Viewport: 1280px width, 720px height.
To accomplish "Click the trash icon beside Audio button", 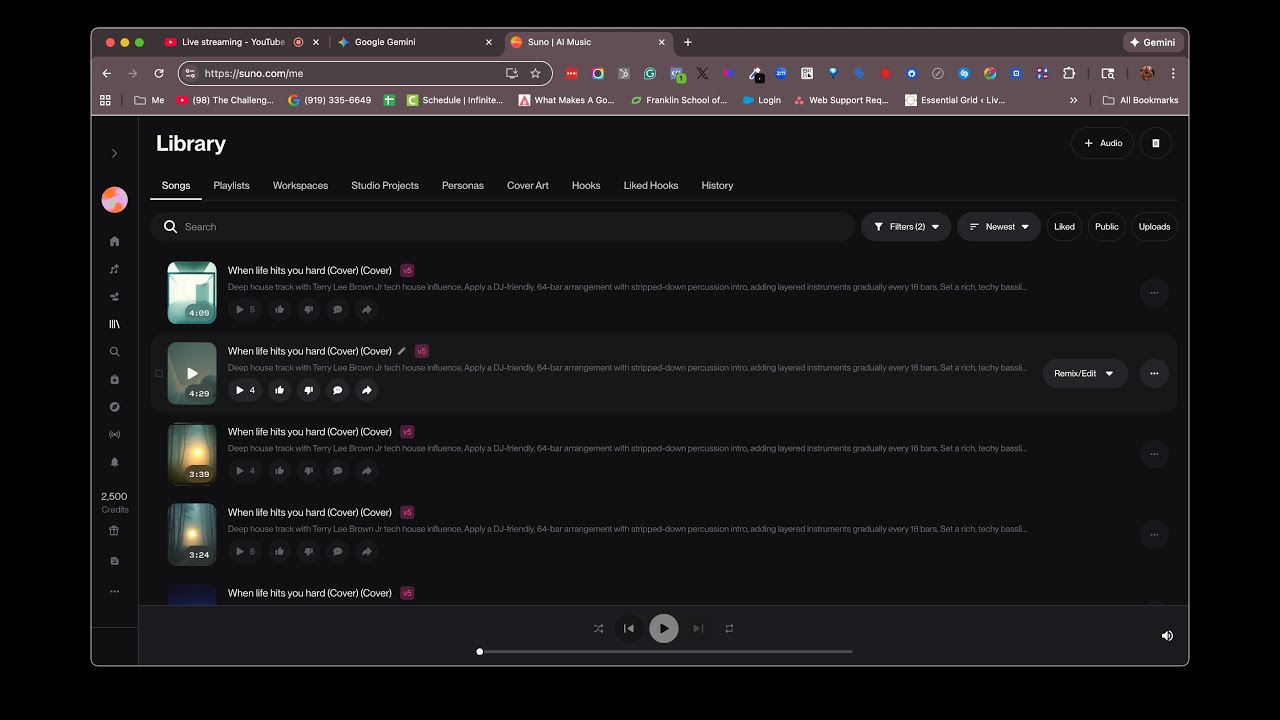I will (1155, 143).
